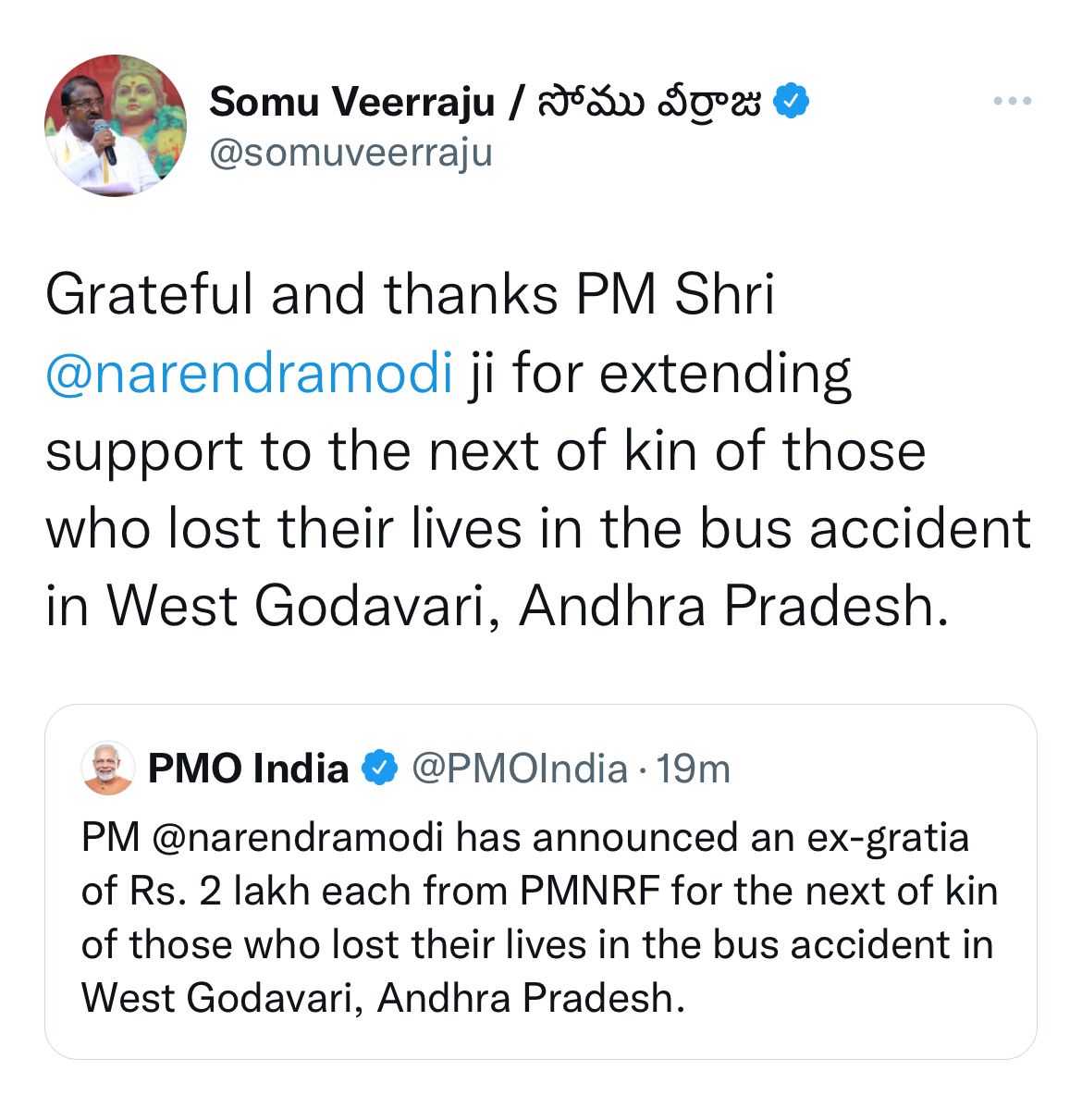Select the PMO India display name
This screenshot has width=1082, height=1120.
[x=250, y=766]
